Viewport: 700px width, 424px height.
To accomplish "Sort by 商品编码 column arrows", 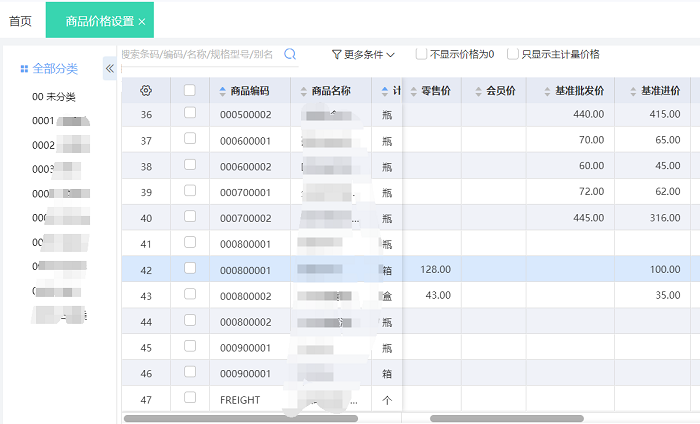I will (x=223, y=91).
